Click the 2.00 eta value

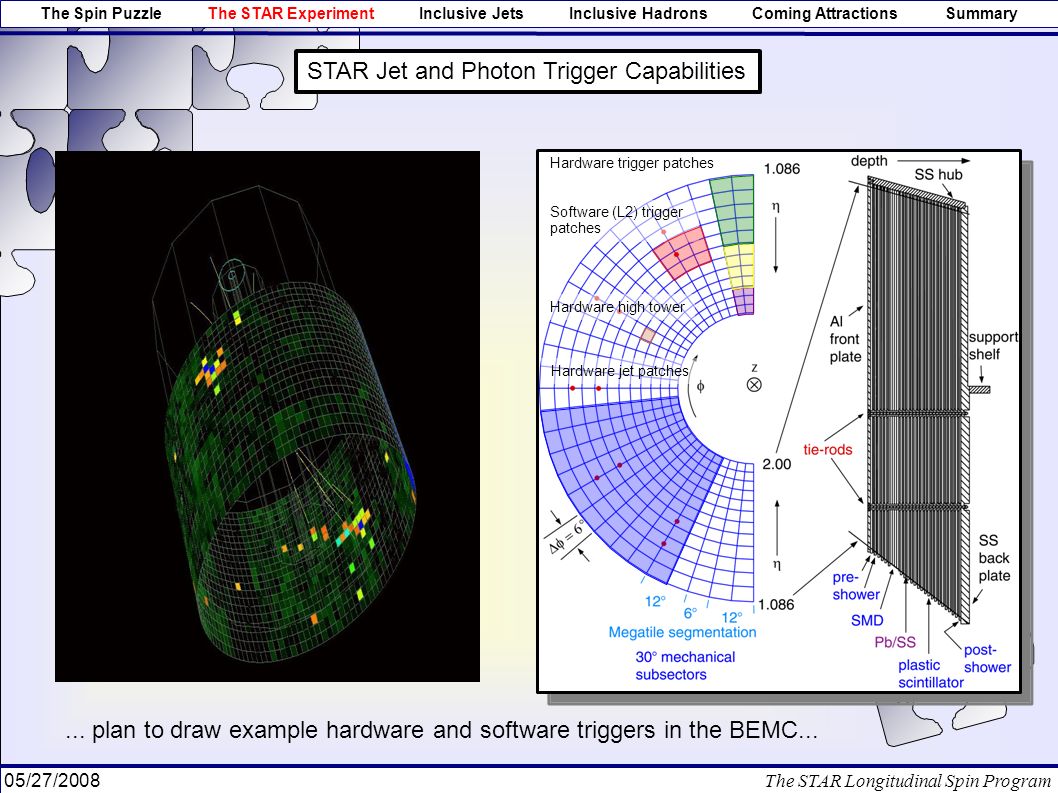777,464
